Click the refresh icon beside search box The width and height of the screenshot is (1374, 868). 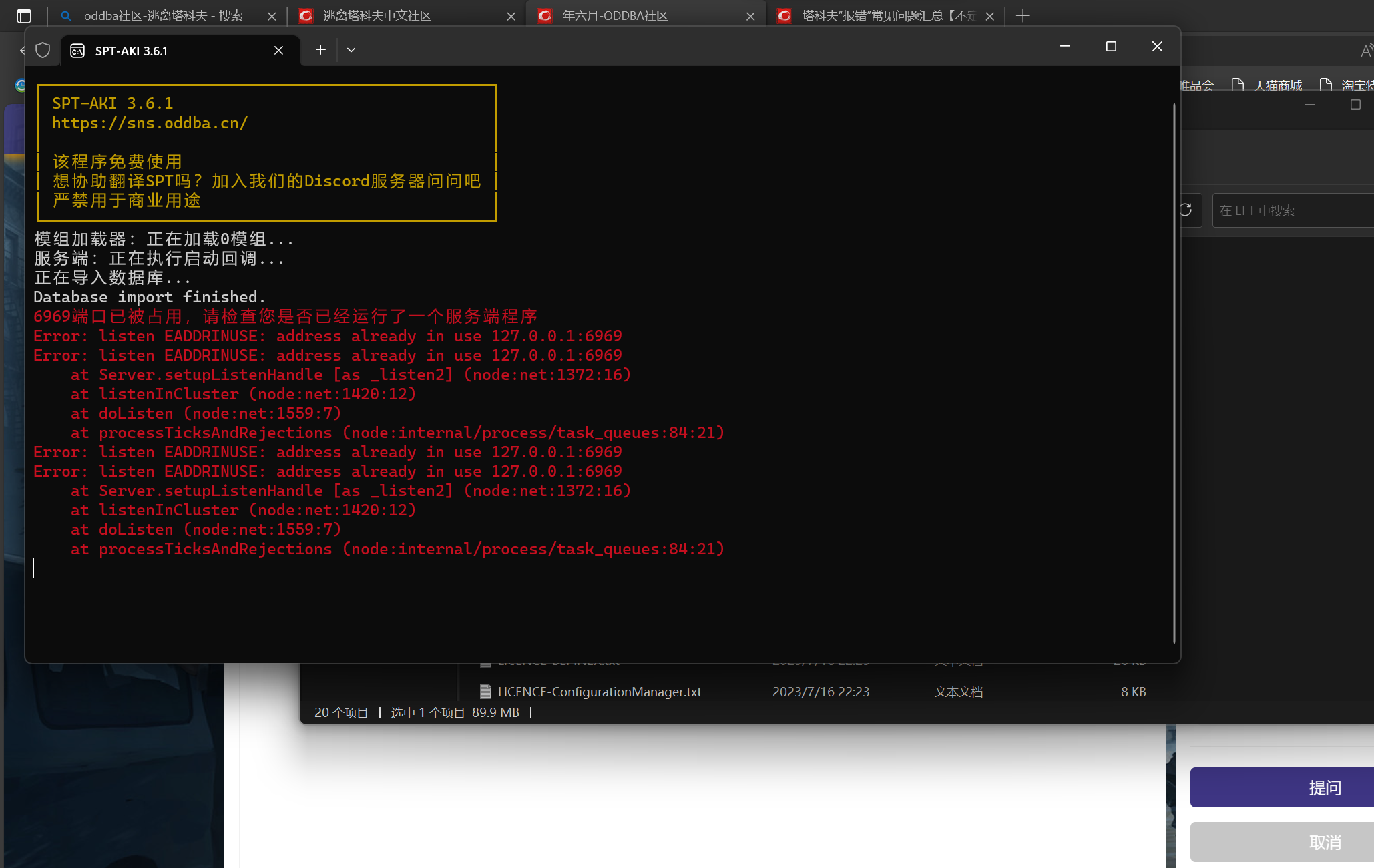[1186, 210]
